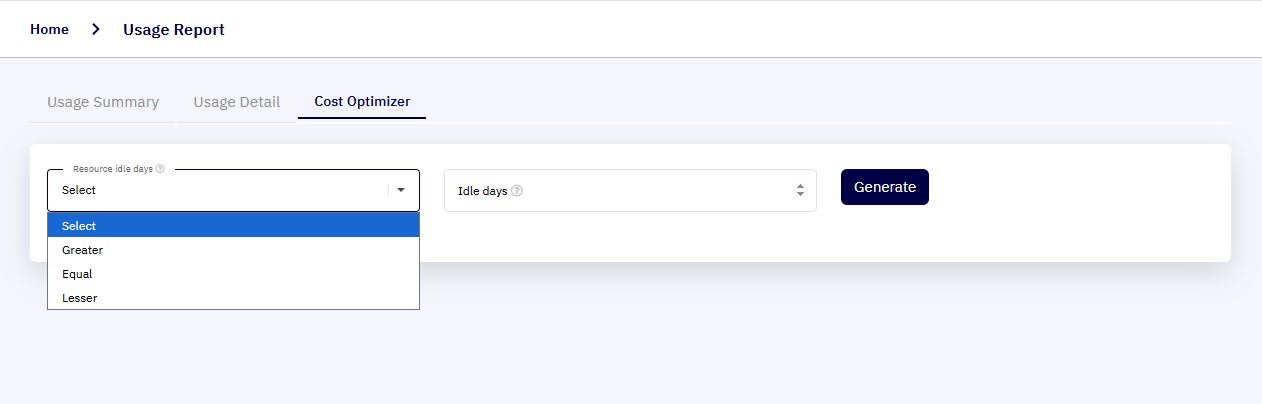Screen dimensions: 1262x404
Task: Select the Lesser option
Action: point(233,298)
